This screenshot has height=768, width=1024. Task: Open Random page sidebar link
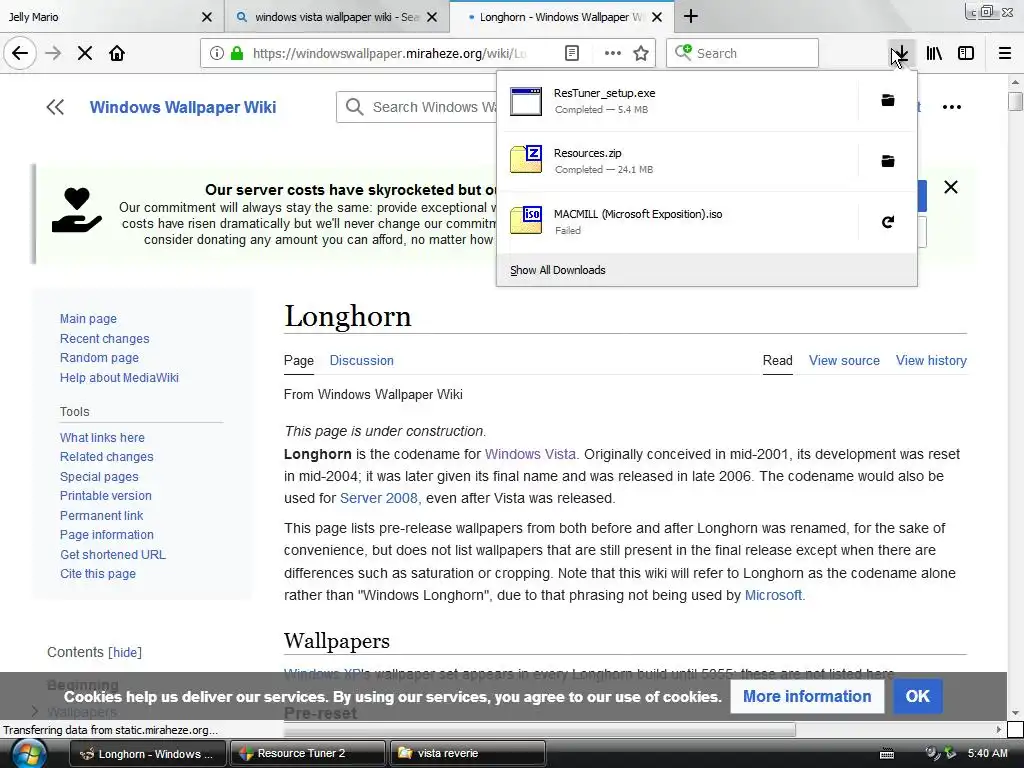click(99, 358)
